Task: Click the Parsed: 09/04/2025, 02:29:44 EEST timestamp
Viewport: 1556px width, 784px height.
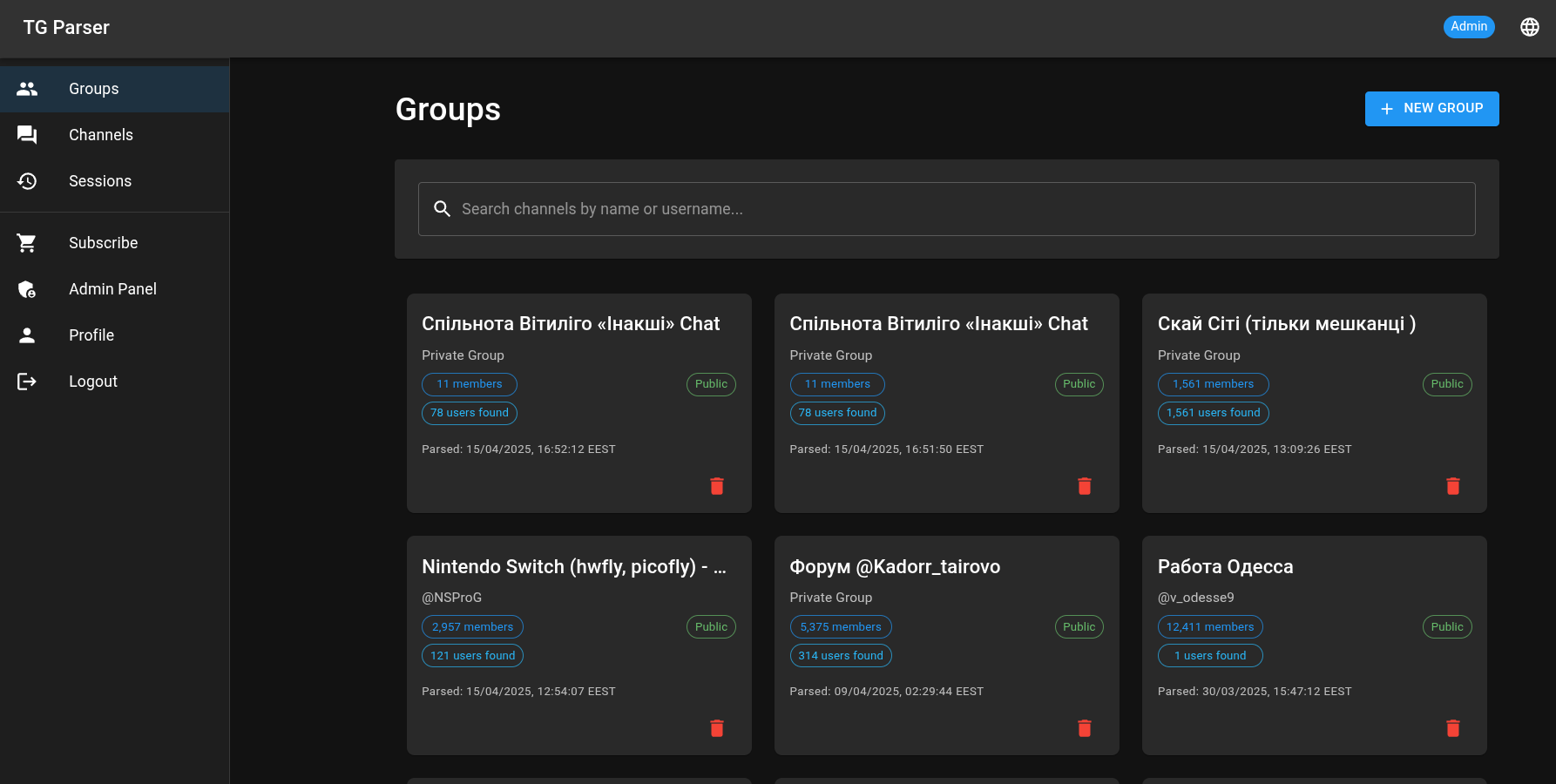Action: (886, 692)
